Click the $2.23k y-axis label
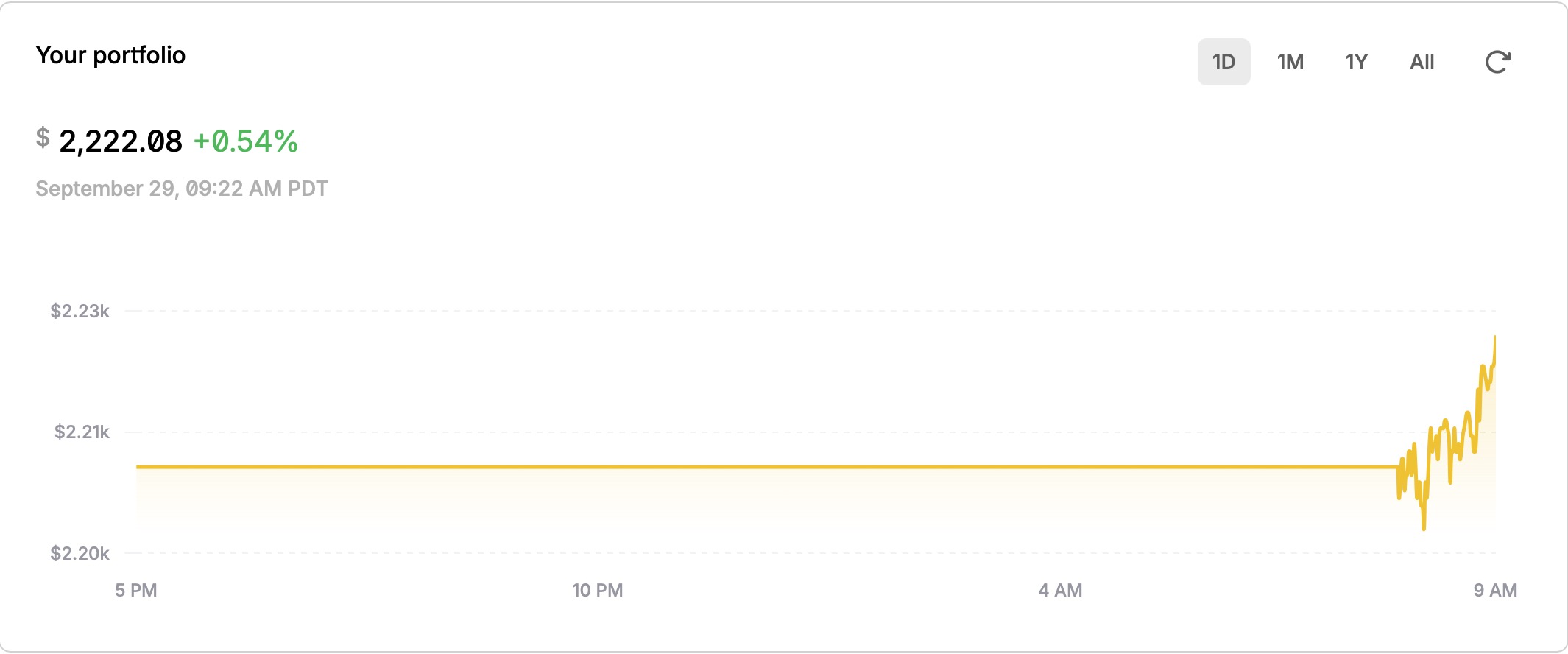 pos(80,311)
